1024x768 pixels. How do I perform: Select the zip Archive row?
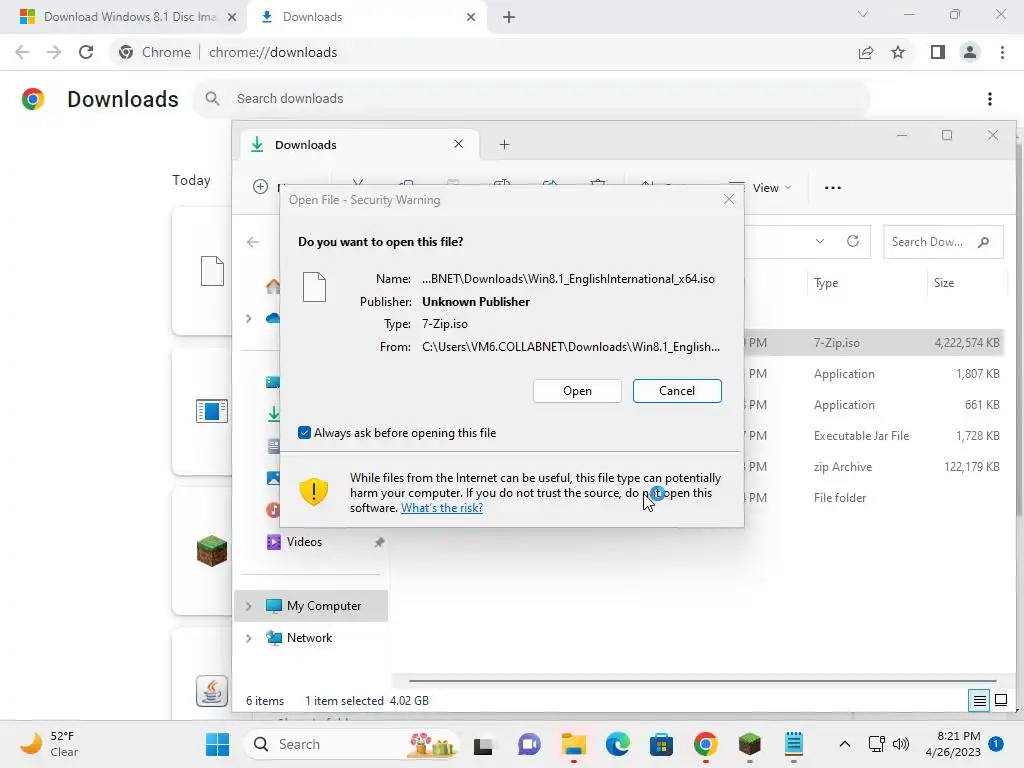873,467
